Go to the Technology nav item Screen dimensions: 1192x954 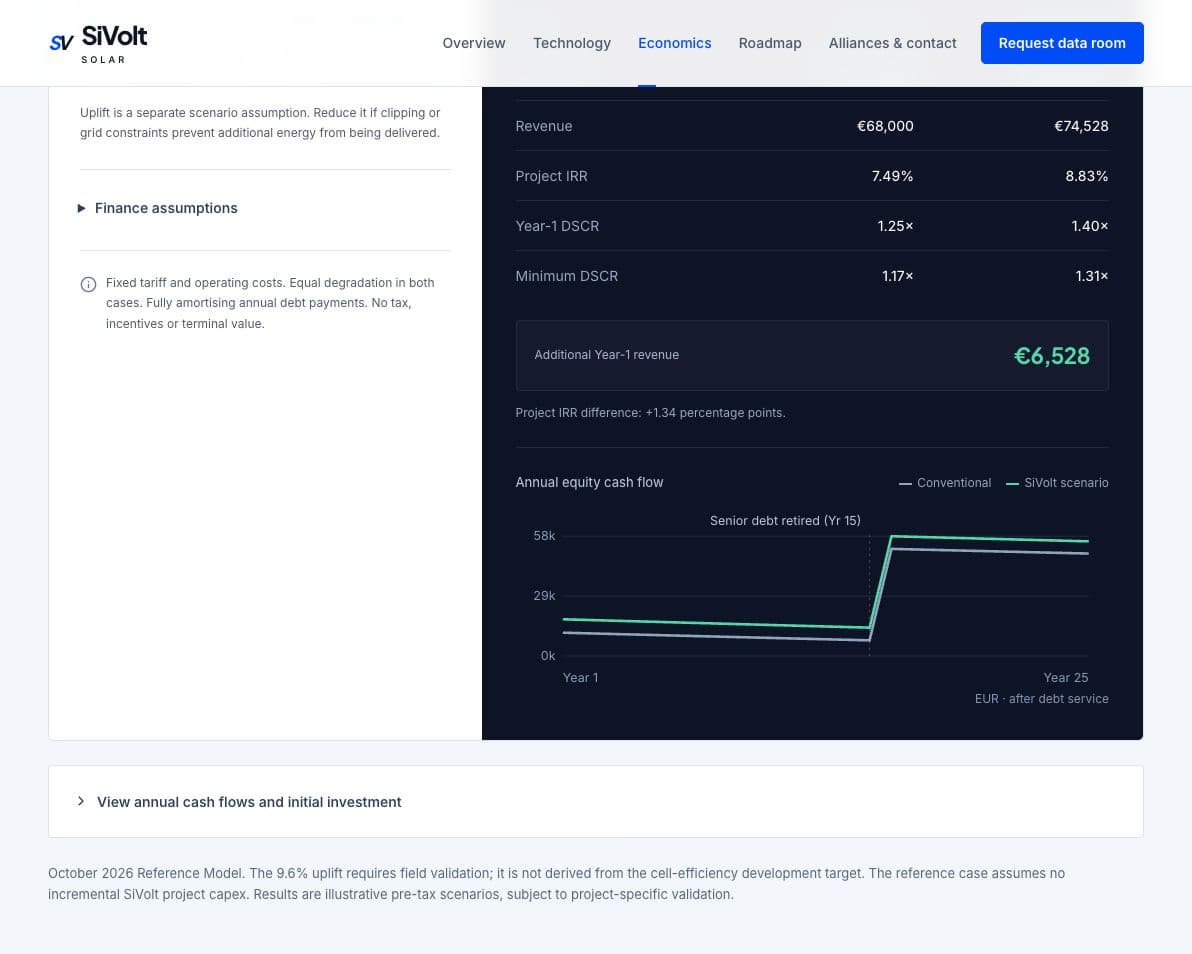(x=572, y=43)
